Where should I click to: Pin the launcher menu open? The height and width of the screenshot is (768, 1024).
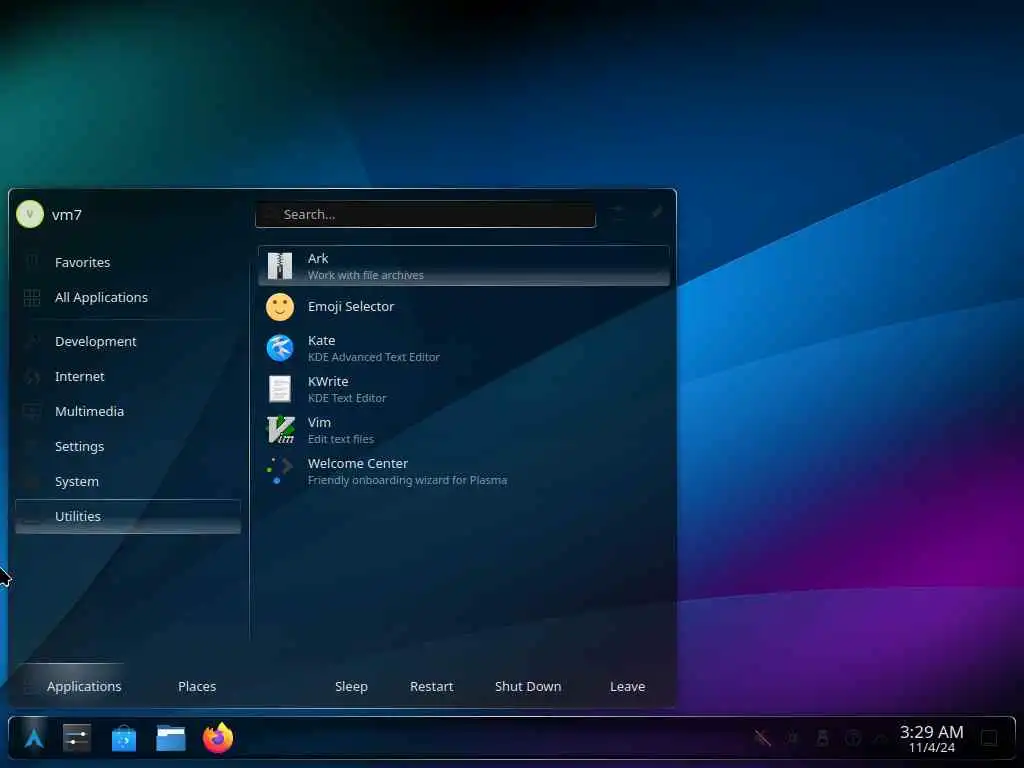pos(657,212)
